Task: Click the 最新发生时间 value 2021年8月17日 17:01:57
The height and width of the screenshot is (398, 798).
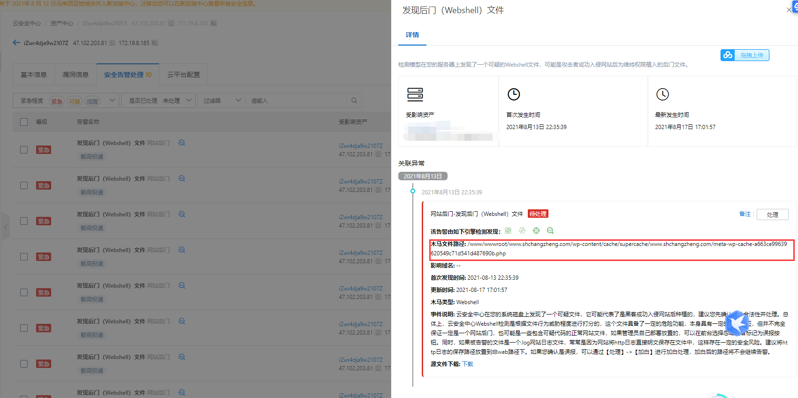Action: [685, 127]
